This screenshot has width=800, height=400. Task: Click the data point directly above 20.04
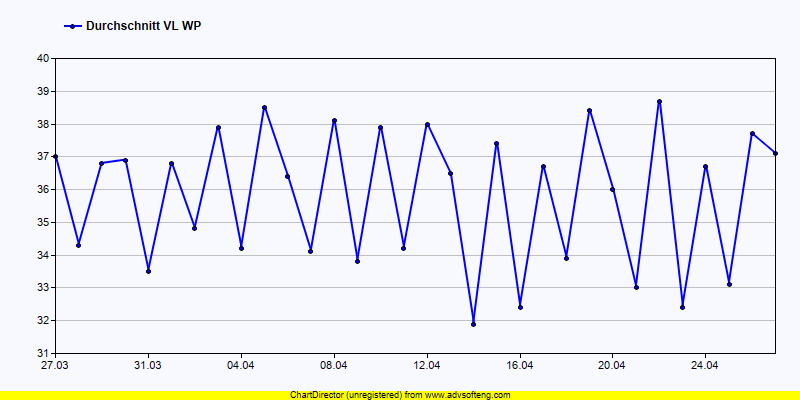[612, 189]
